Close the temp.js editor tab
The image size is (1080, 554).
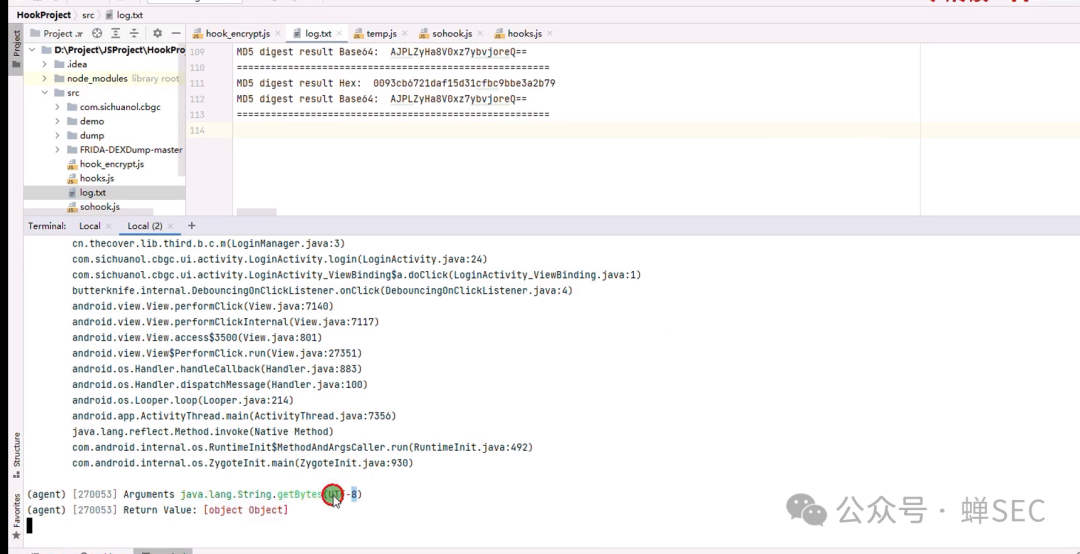point(404,34)
